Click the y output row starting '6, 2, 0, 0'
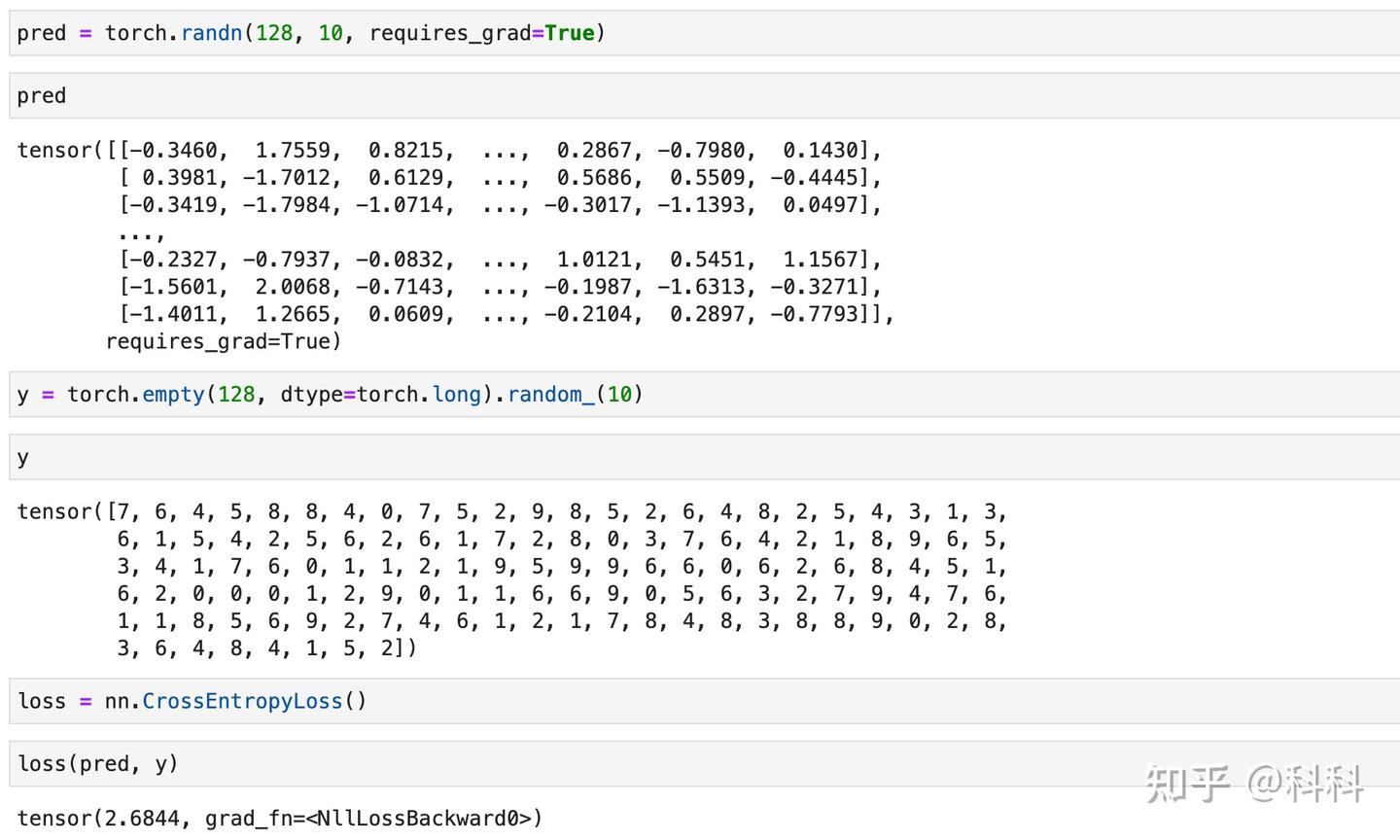Image resolution: width=1400 pixels, height=840 pixels. (562, 593)
